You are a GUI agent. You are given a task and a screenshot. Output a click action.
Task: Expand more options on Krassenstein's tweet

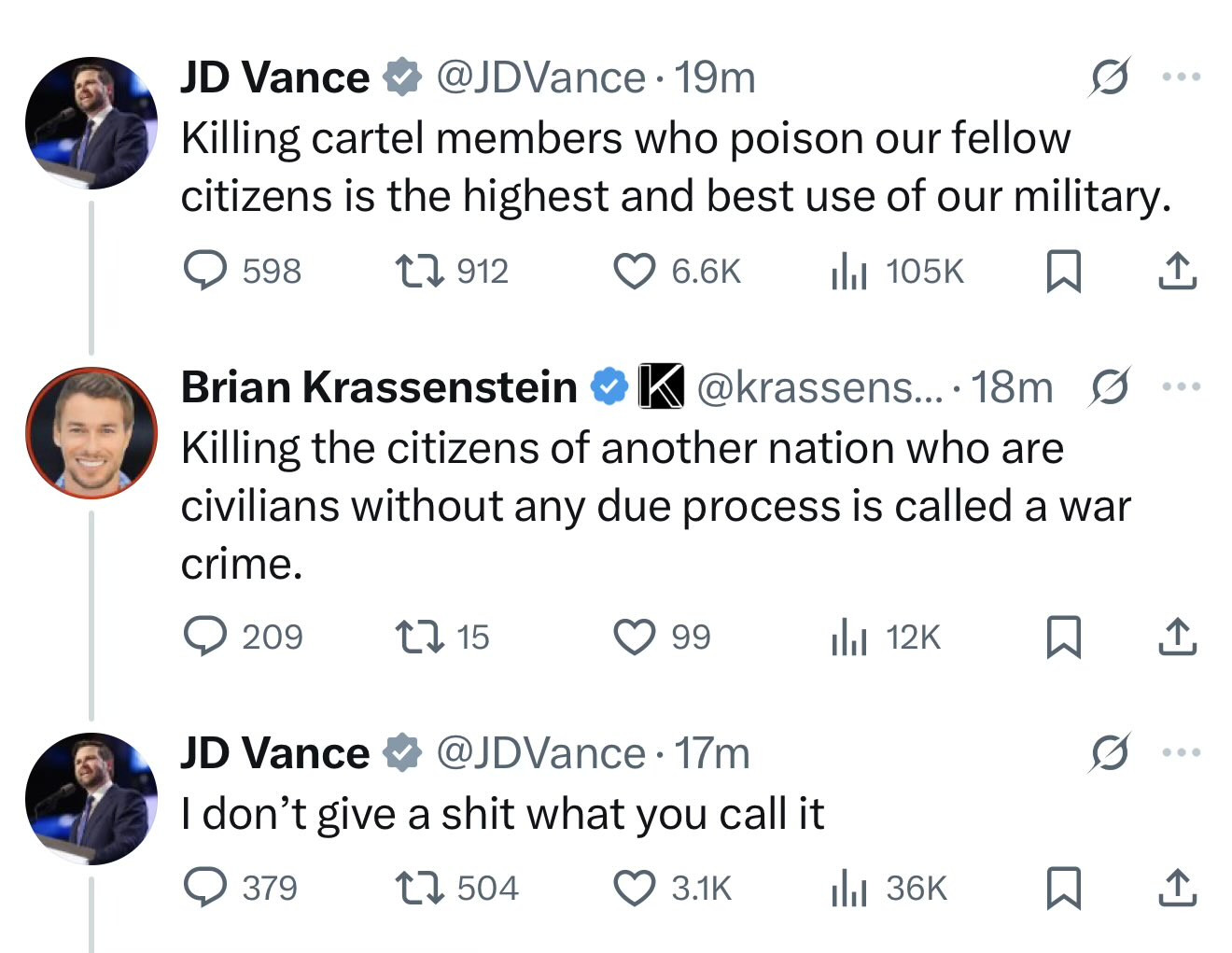click(1182, 386)
